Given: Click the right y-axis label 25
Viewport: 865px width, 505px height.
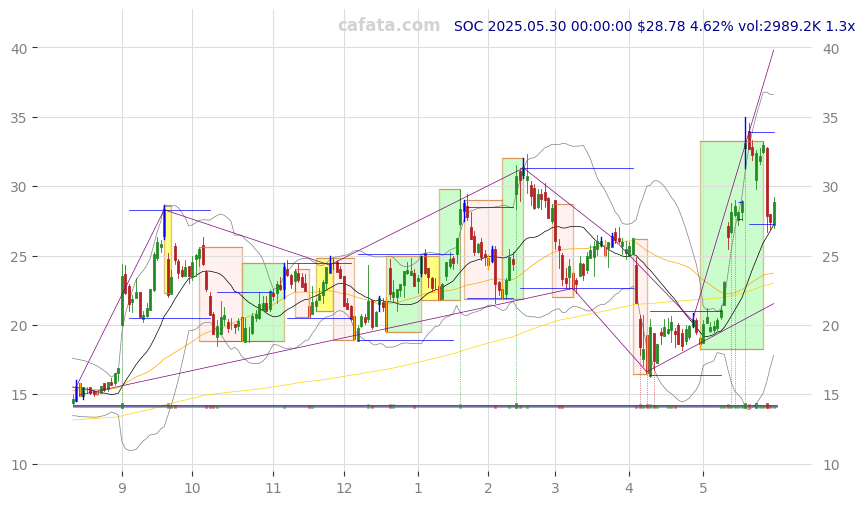Looking at the screenshot, I should [830, 257].
